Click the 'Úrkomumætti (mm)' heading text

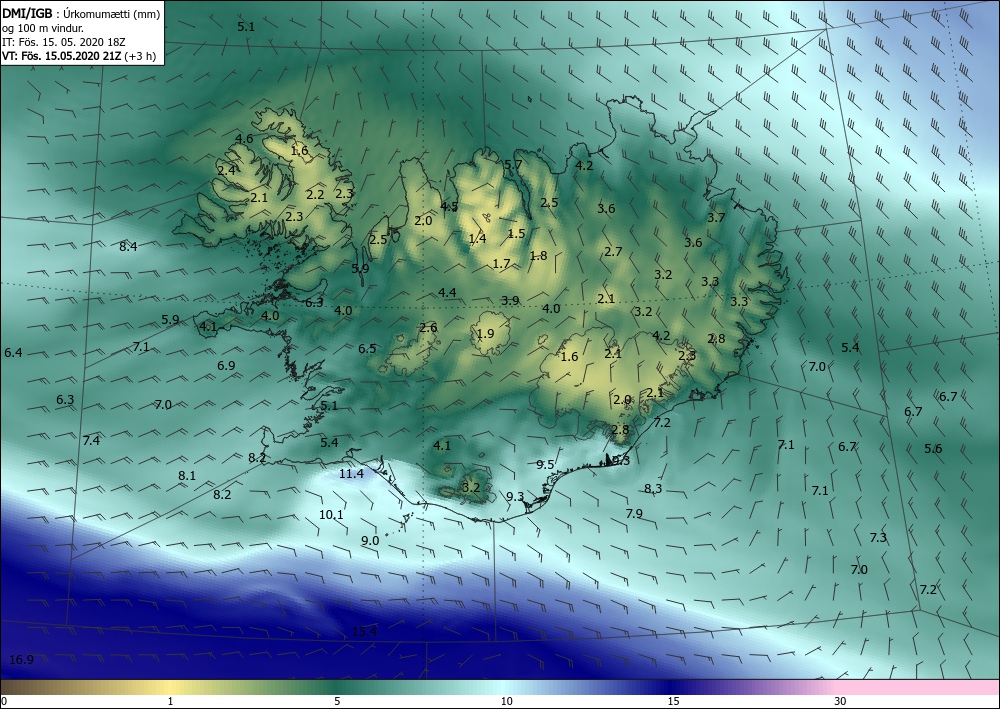pyautogui.click(x=111, y=14)
